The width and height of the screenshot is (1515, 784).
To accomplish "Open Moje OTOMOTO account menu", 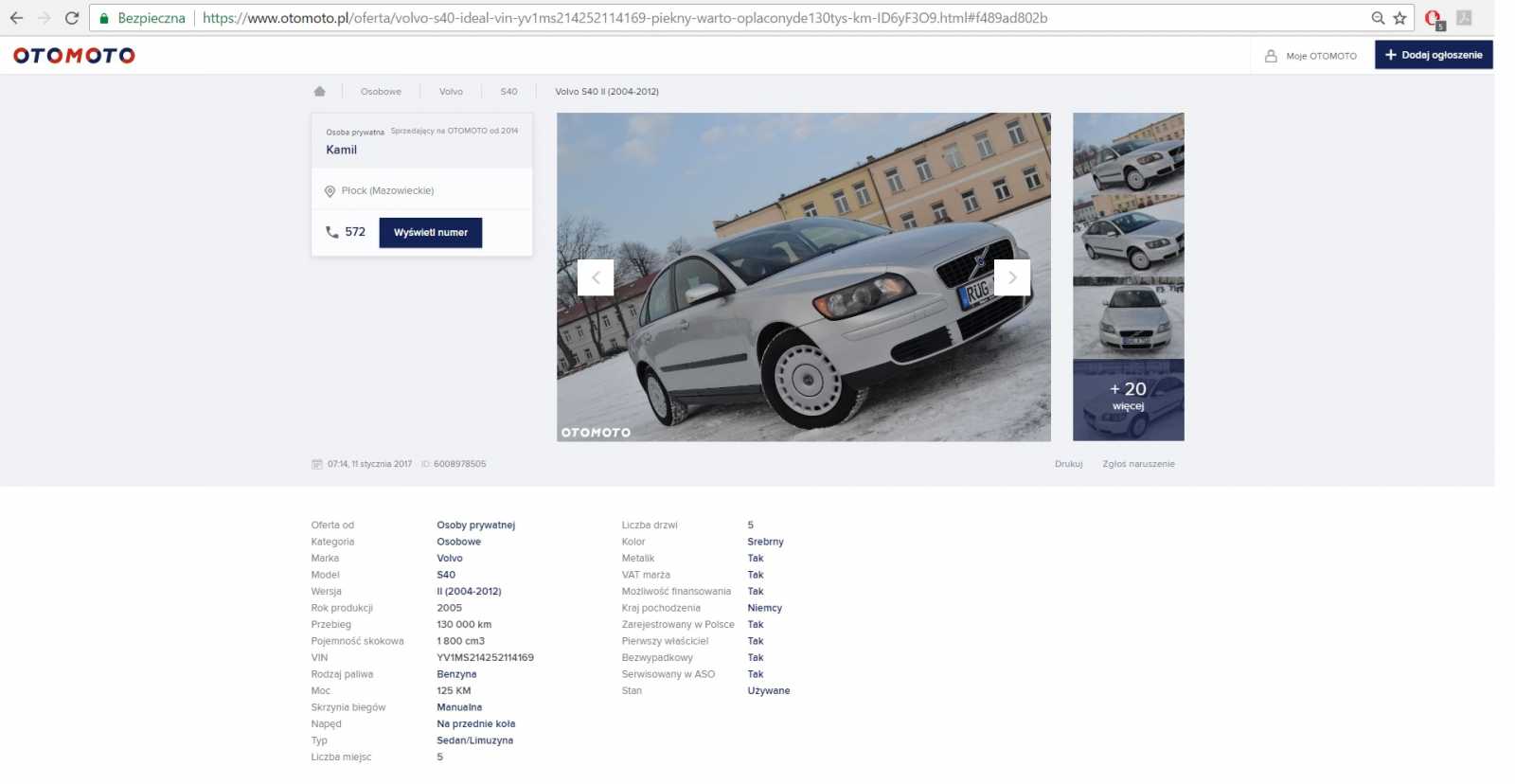I will click(x=1310, y=56).
